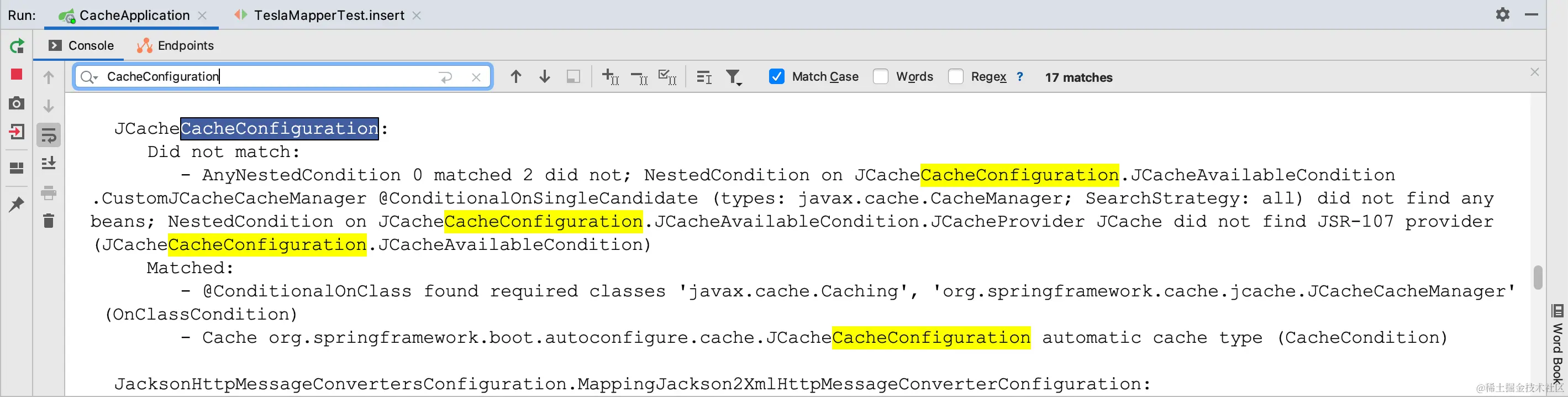Clear the search field text

(476, 77)
